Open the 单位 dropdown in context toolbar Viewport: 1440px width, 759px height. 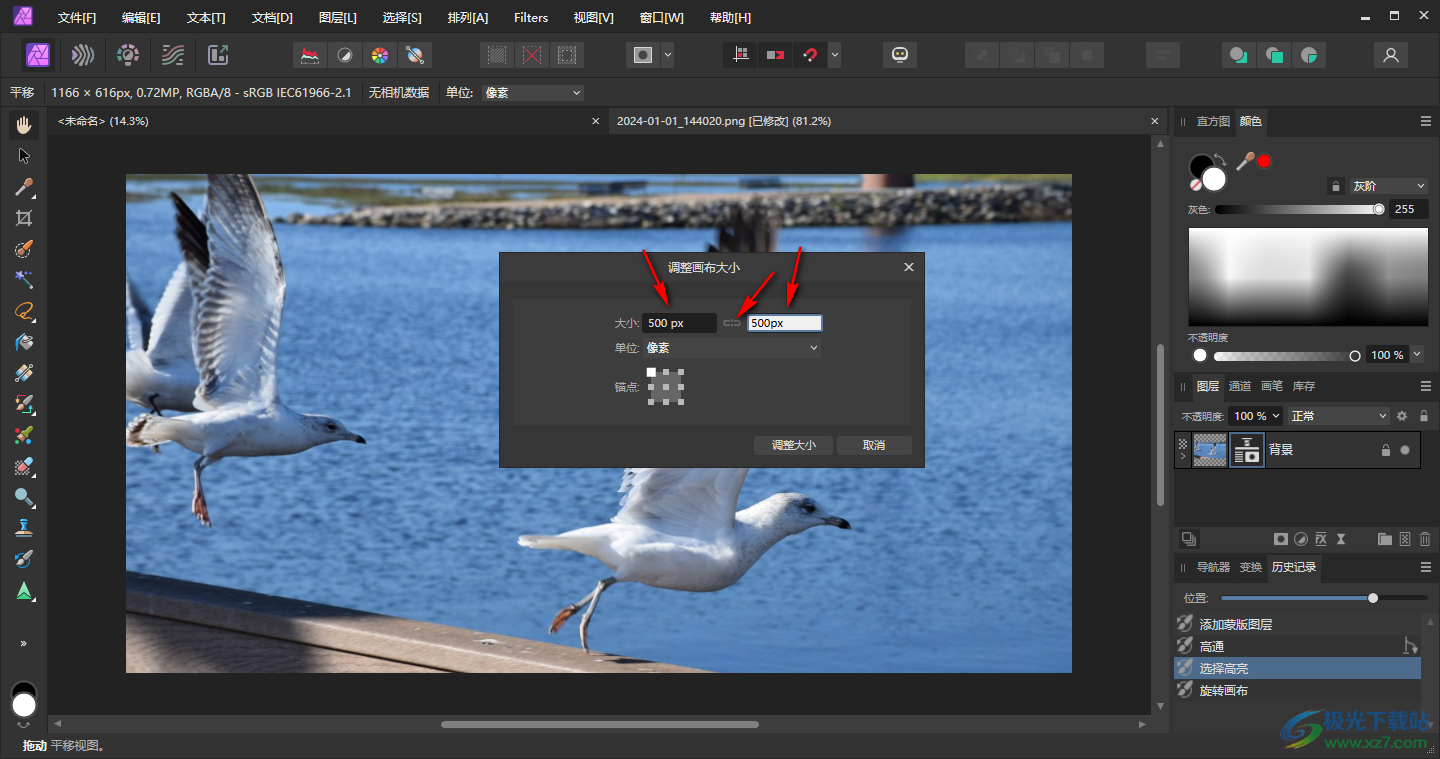pos(532,93)
